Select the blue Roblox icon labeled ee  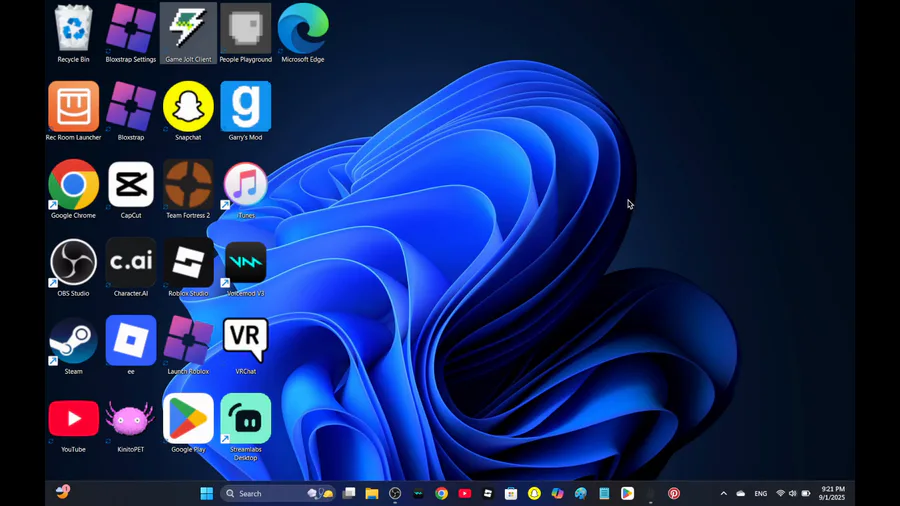131,345
